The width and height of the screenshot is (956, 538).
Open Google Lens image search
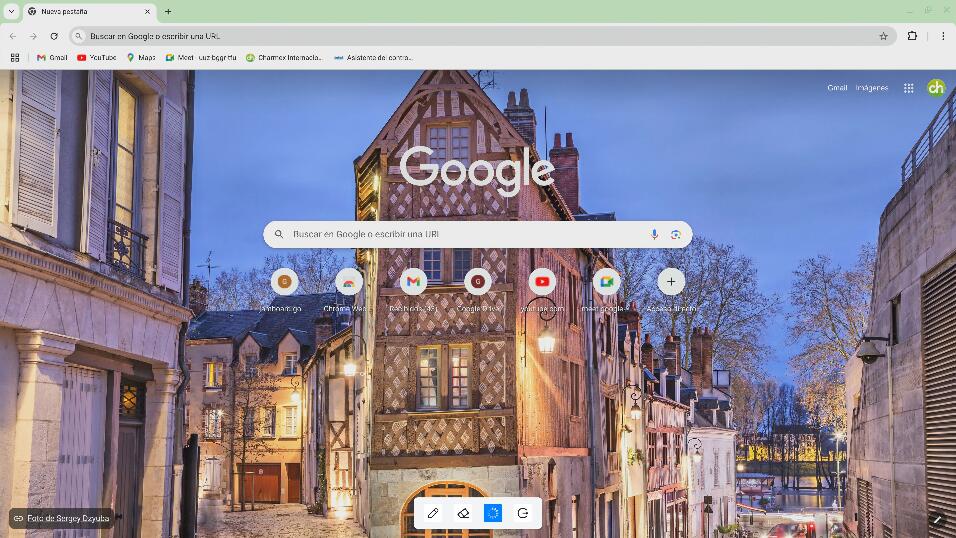click(x=676, y=234)
